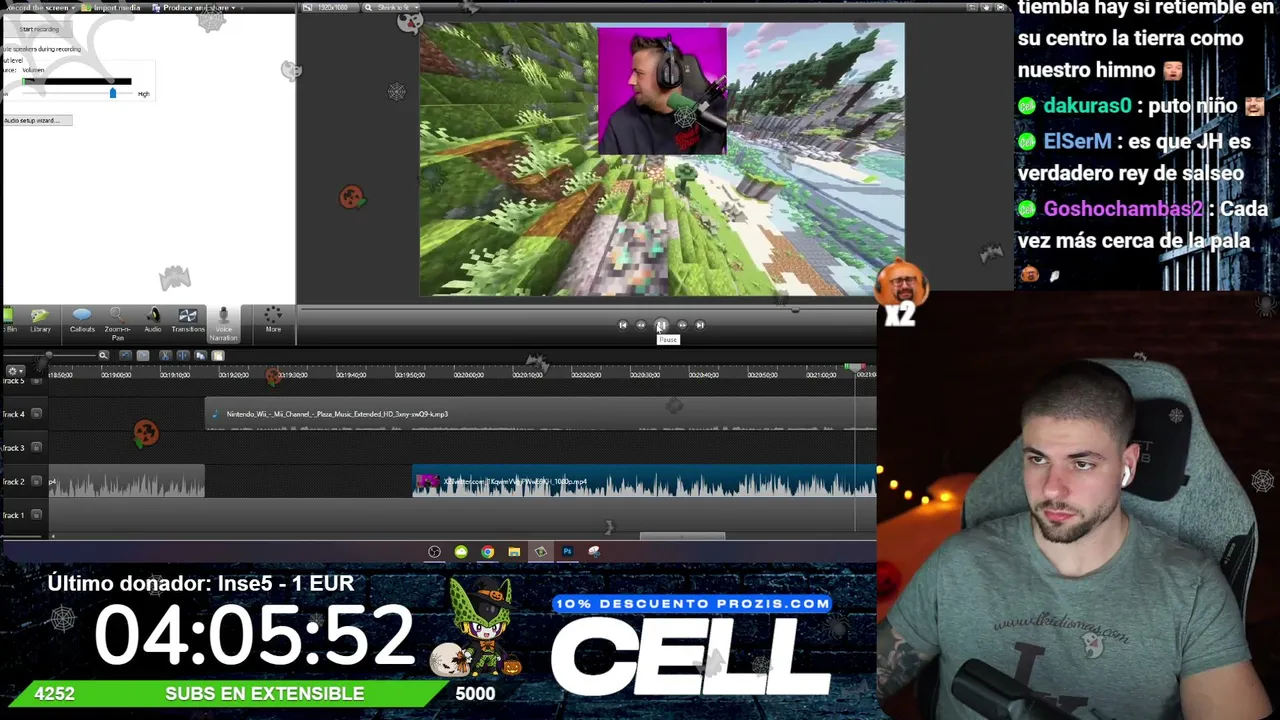Click the green app icon in taskbar
This screenshot has height=720, width=1280.
pyautogui.click(x=461, y=552)
